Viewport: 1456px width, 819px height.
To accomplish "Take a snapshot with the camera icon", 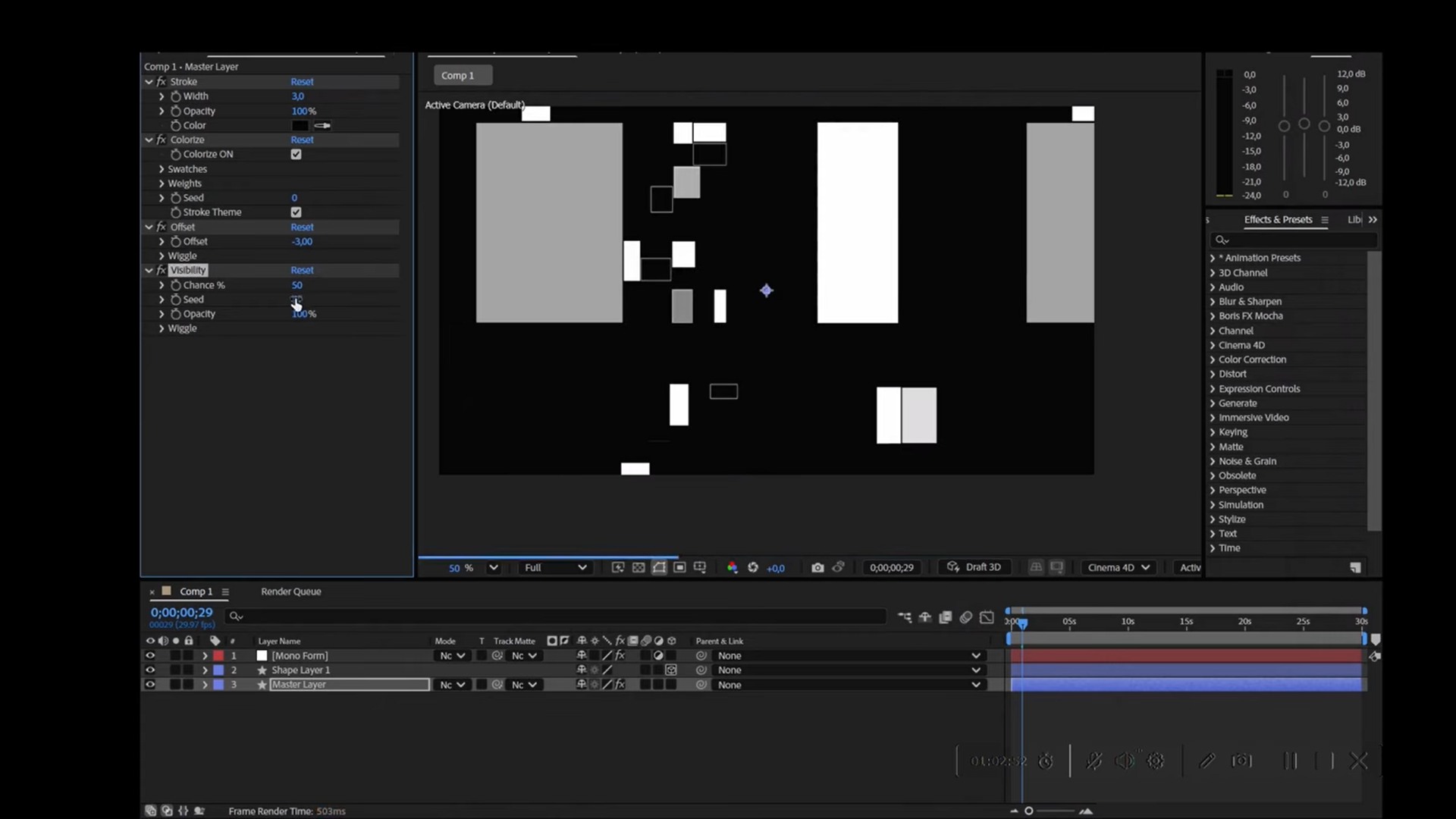I will tap(817, 567).
